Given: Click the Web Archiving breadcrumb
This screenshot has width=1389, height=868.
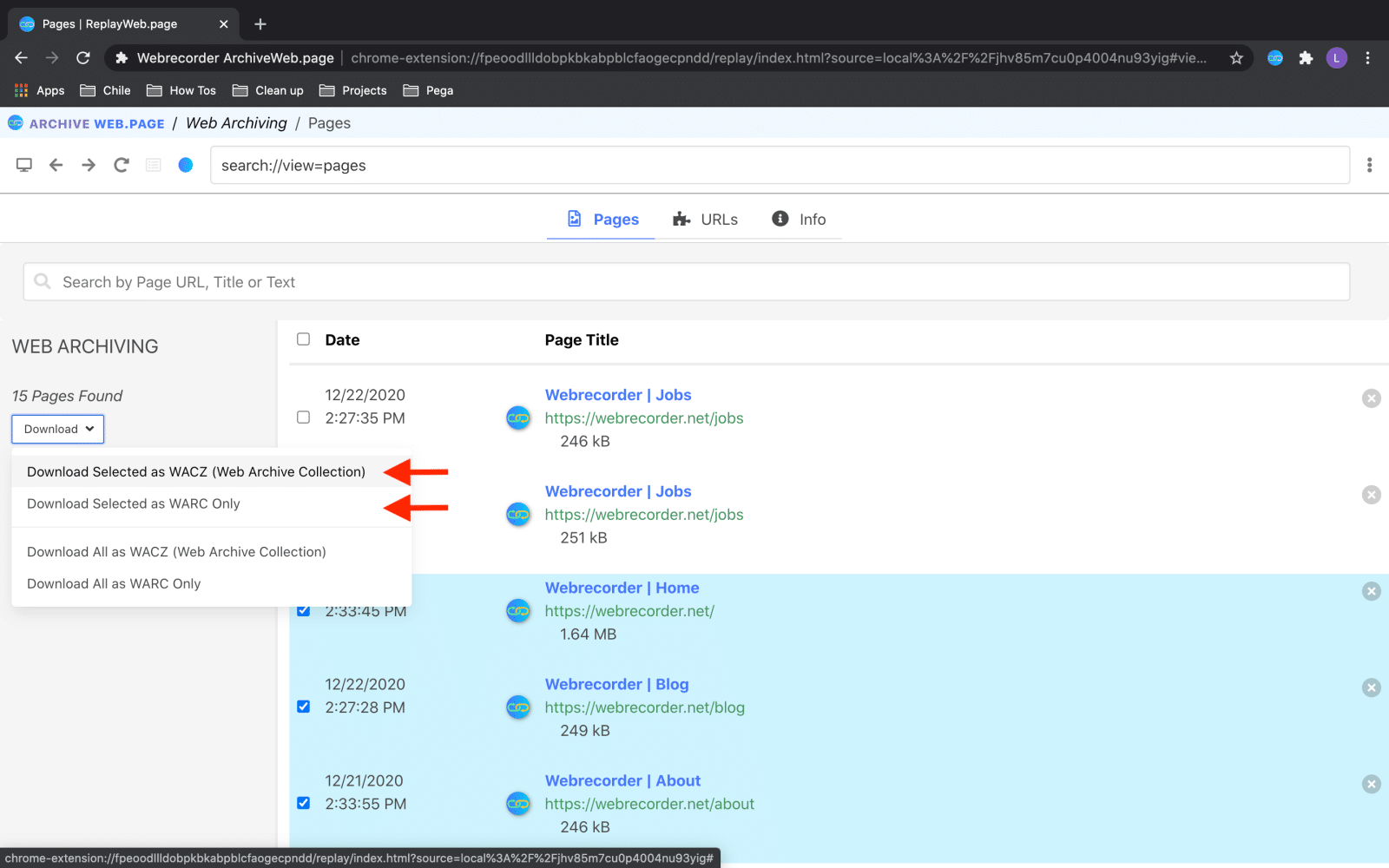Looking at the screenshot, I should click(236, 123).
